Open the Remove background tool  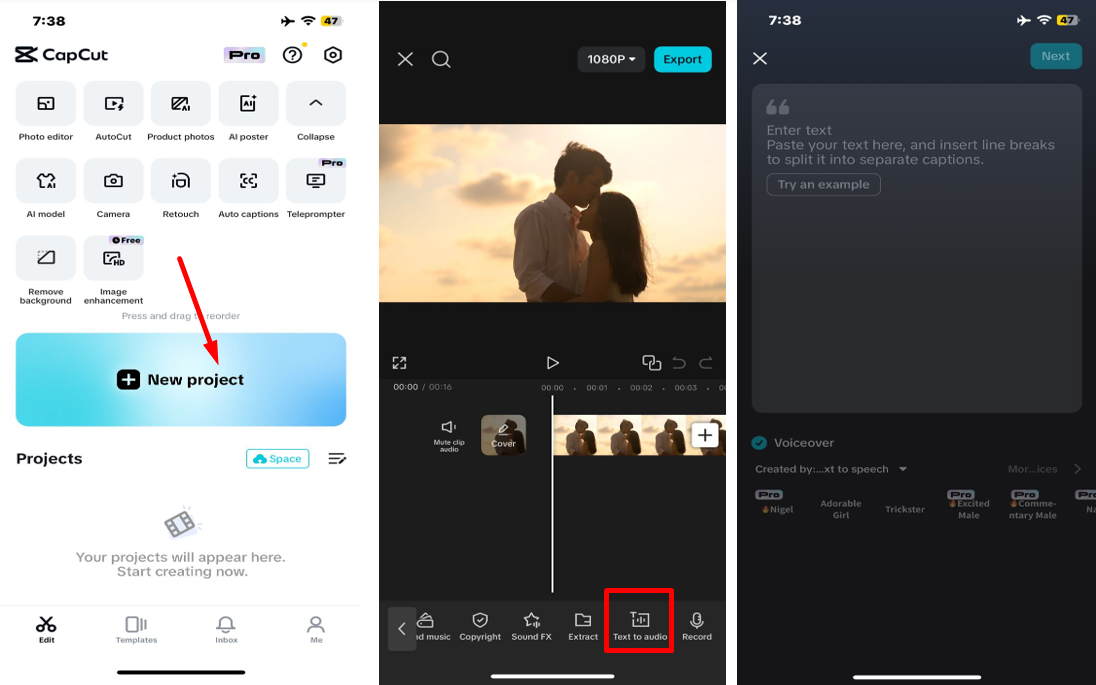coord(45,259)
